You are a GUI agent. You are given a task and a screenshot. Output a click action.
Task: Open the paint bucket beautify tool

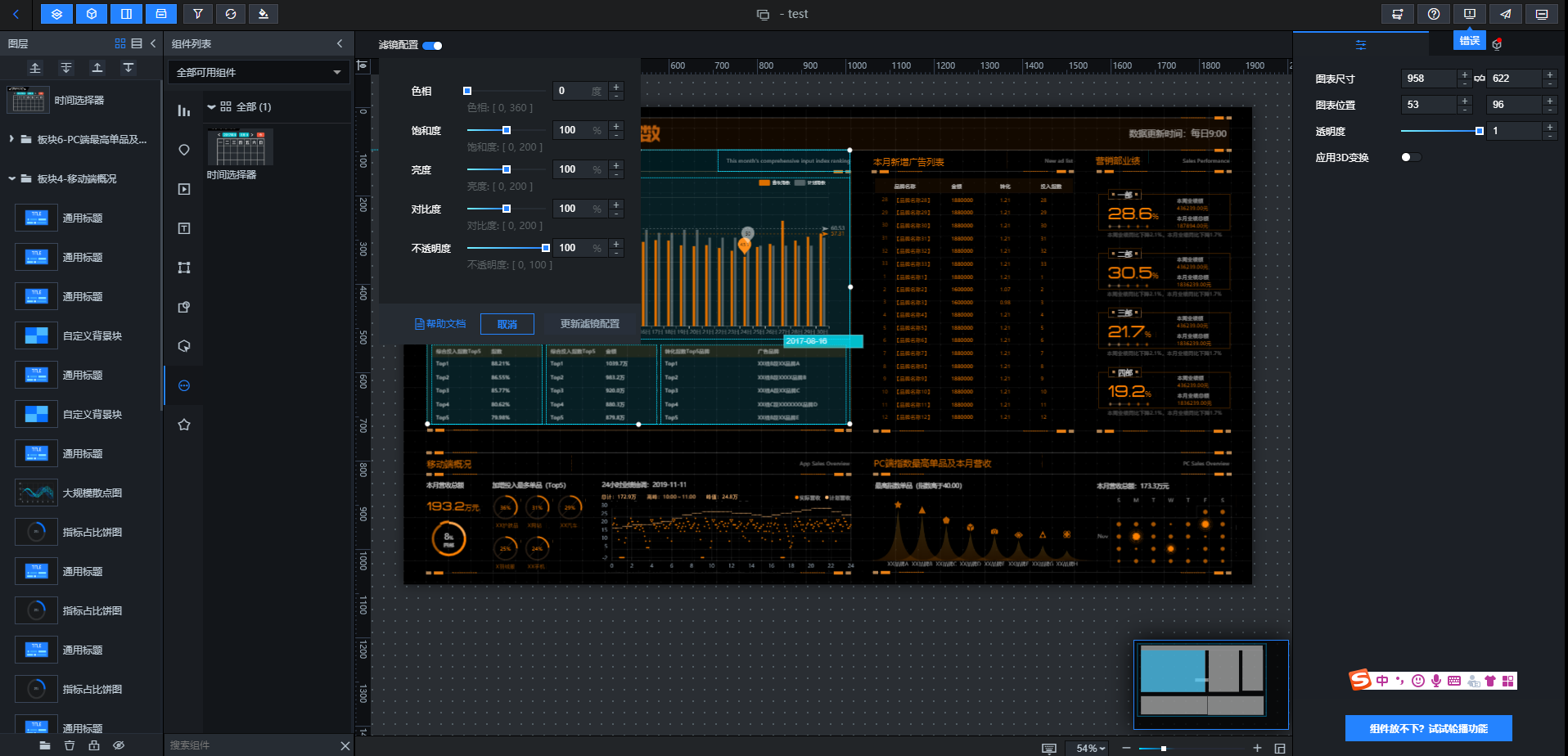pos(264,14)
